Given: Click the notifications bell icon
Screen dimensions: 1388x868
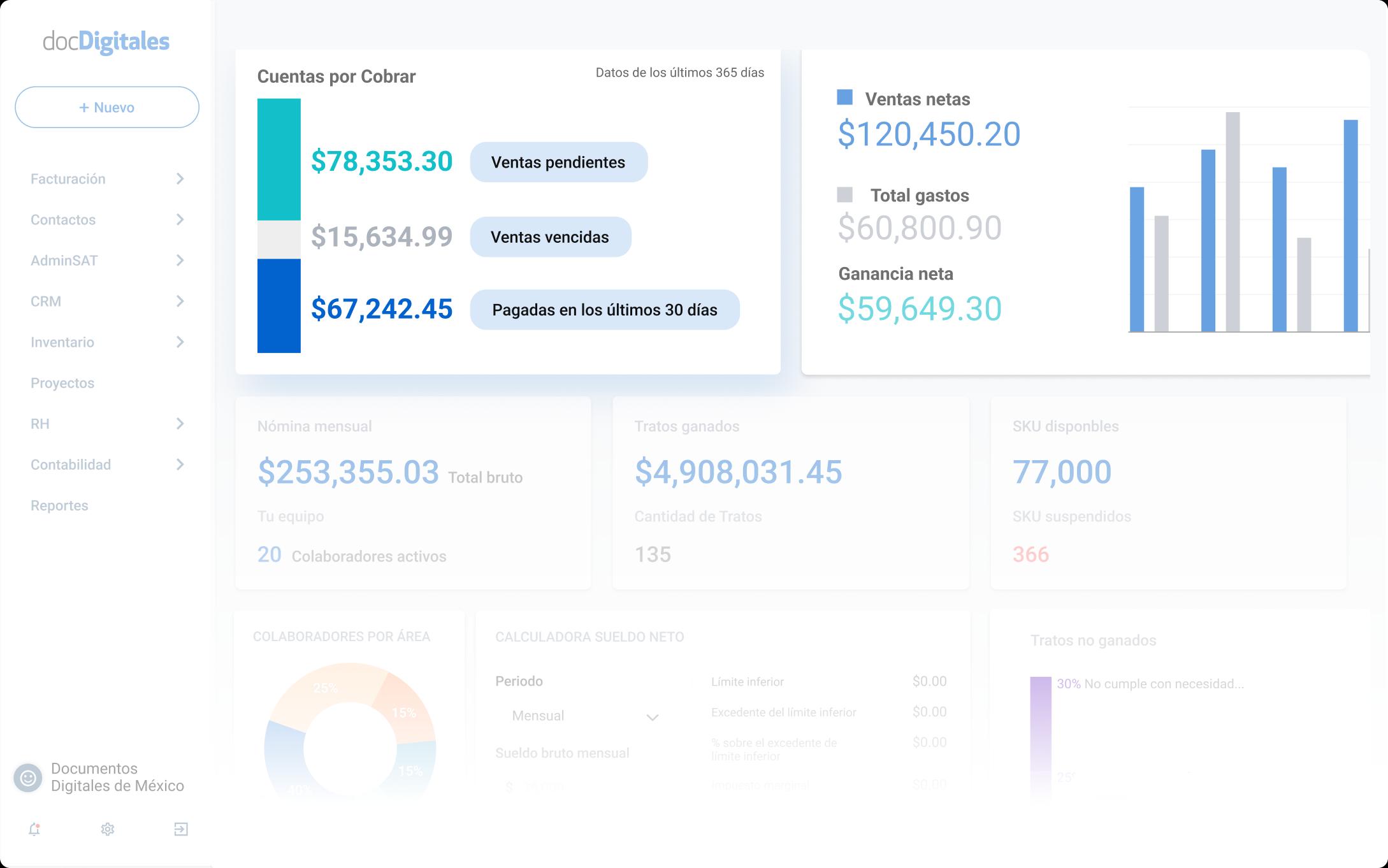Looking at the screenshot, I should click(x=34, y=829).
